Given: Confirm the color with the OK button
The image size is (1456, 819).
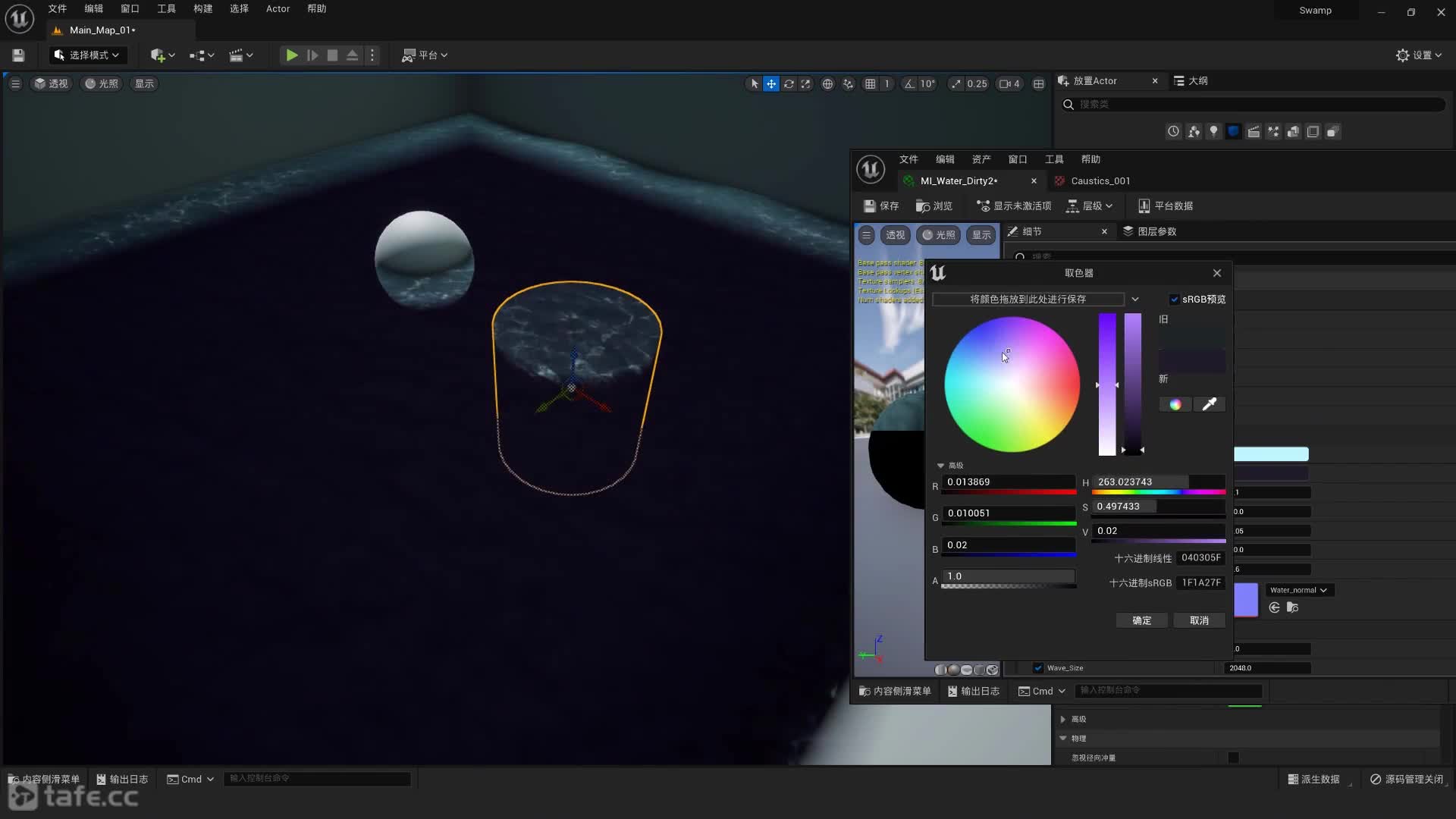Looking at the screenshot, I should coord(1141,620).
